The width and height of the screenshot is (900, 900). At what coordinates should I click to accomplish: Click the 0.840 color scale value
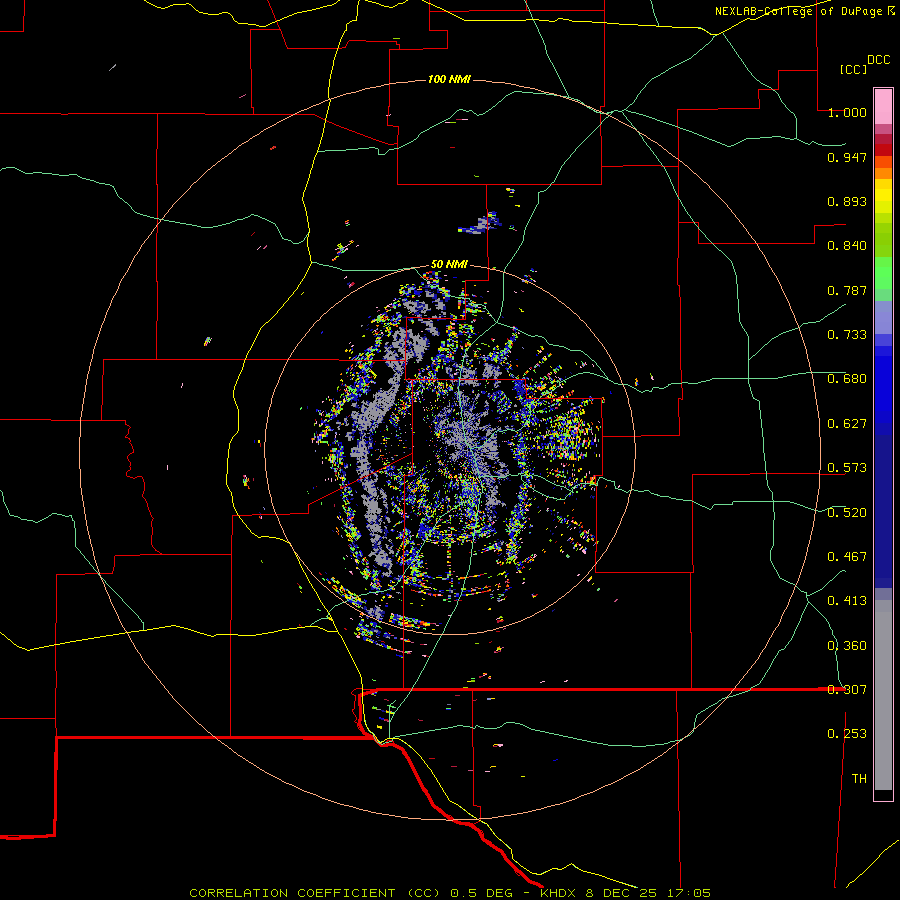[x=847, y=246]
